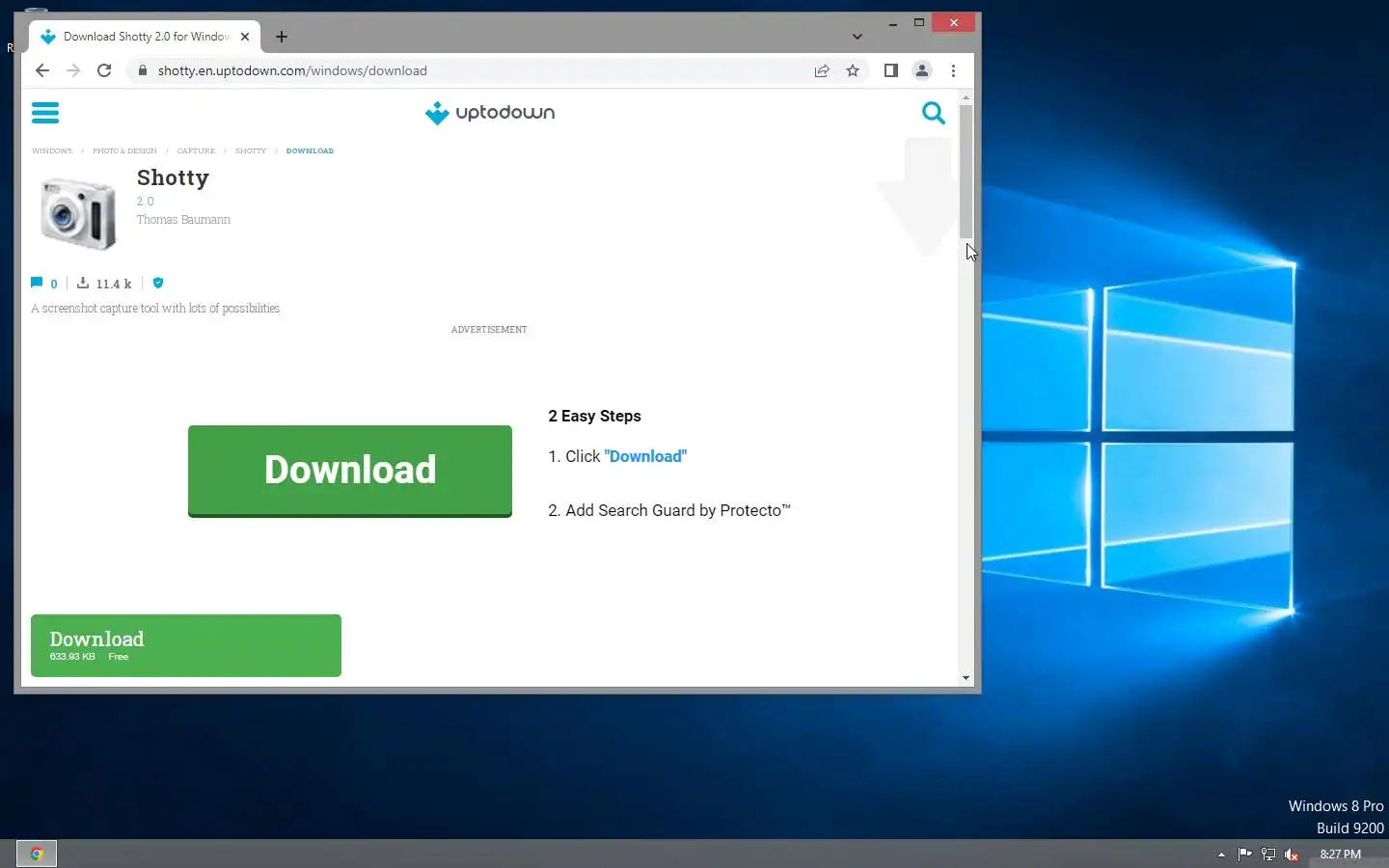Open the SHOTTY breadcrumb link

tap(251, 151)
